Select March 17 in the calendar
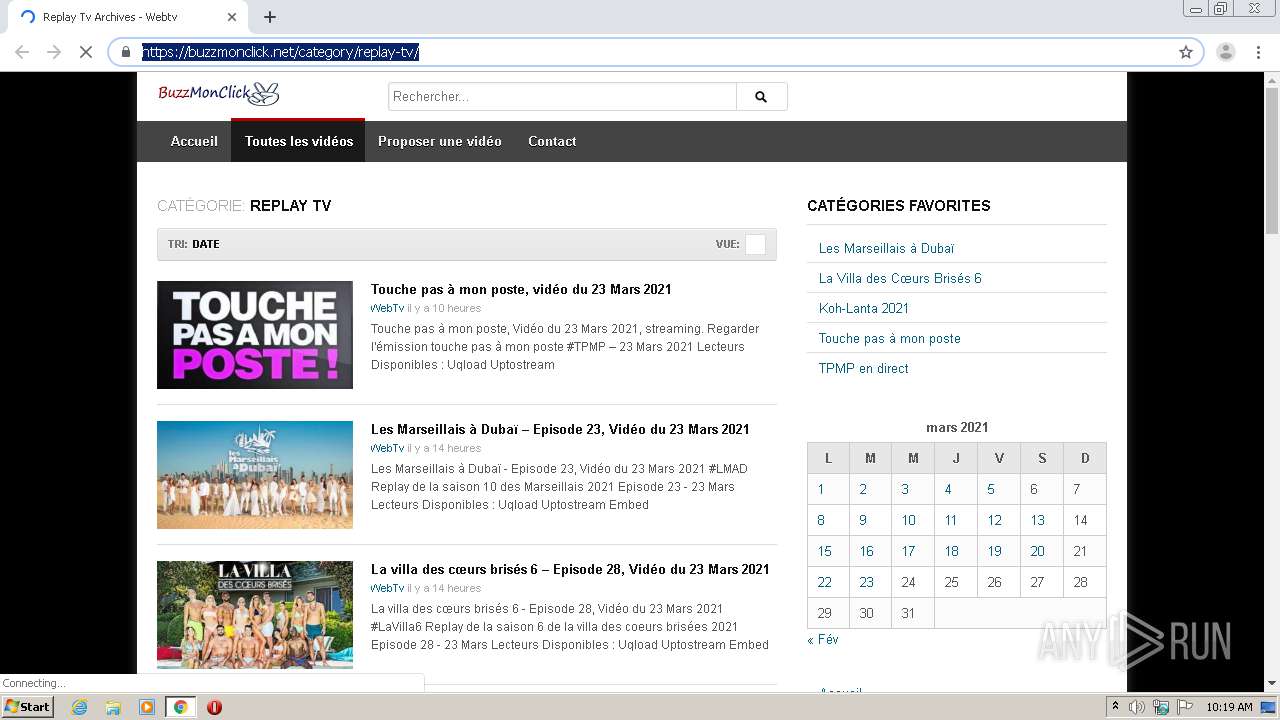 point(908,551)
